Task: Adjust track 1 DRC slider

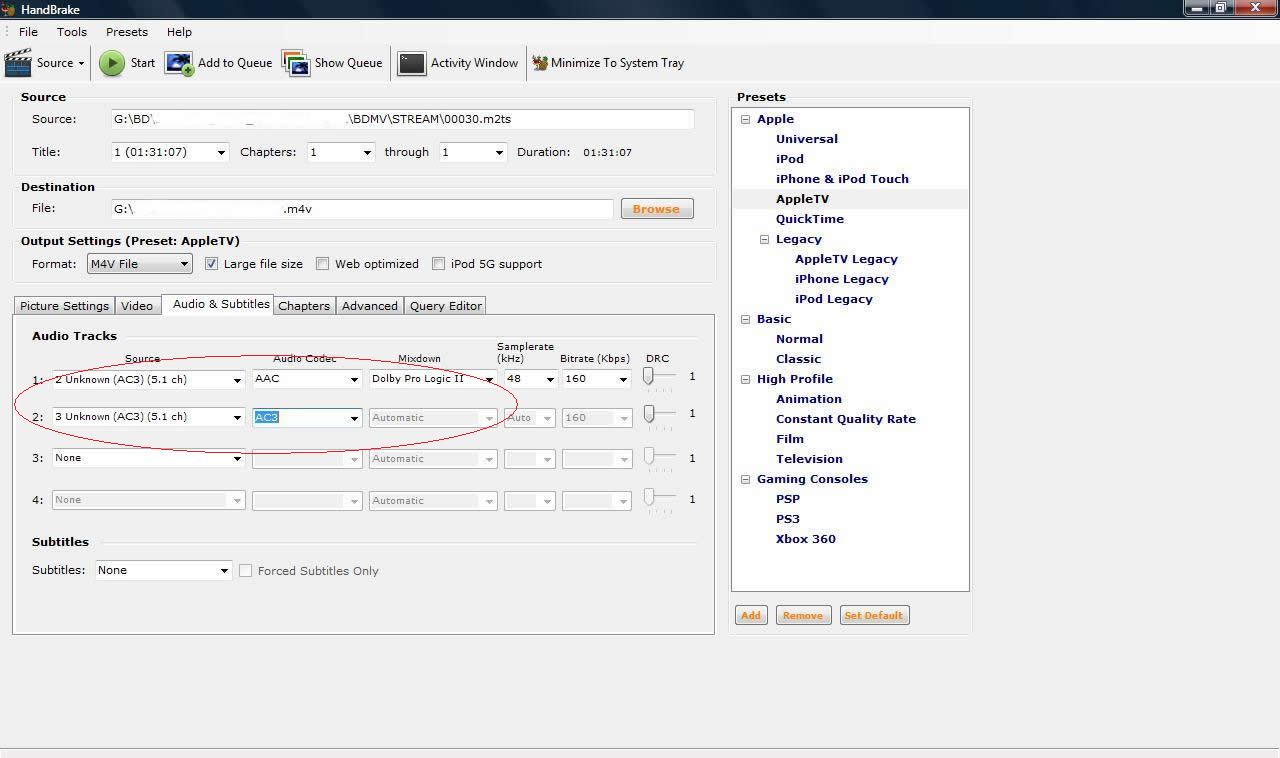Action: click(x=649, y=375)
